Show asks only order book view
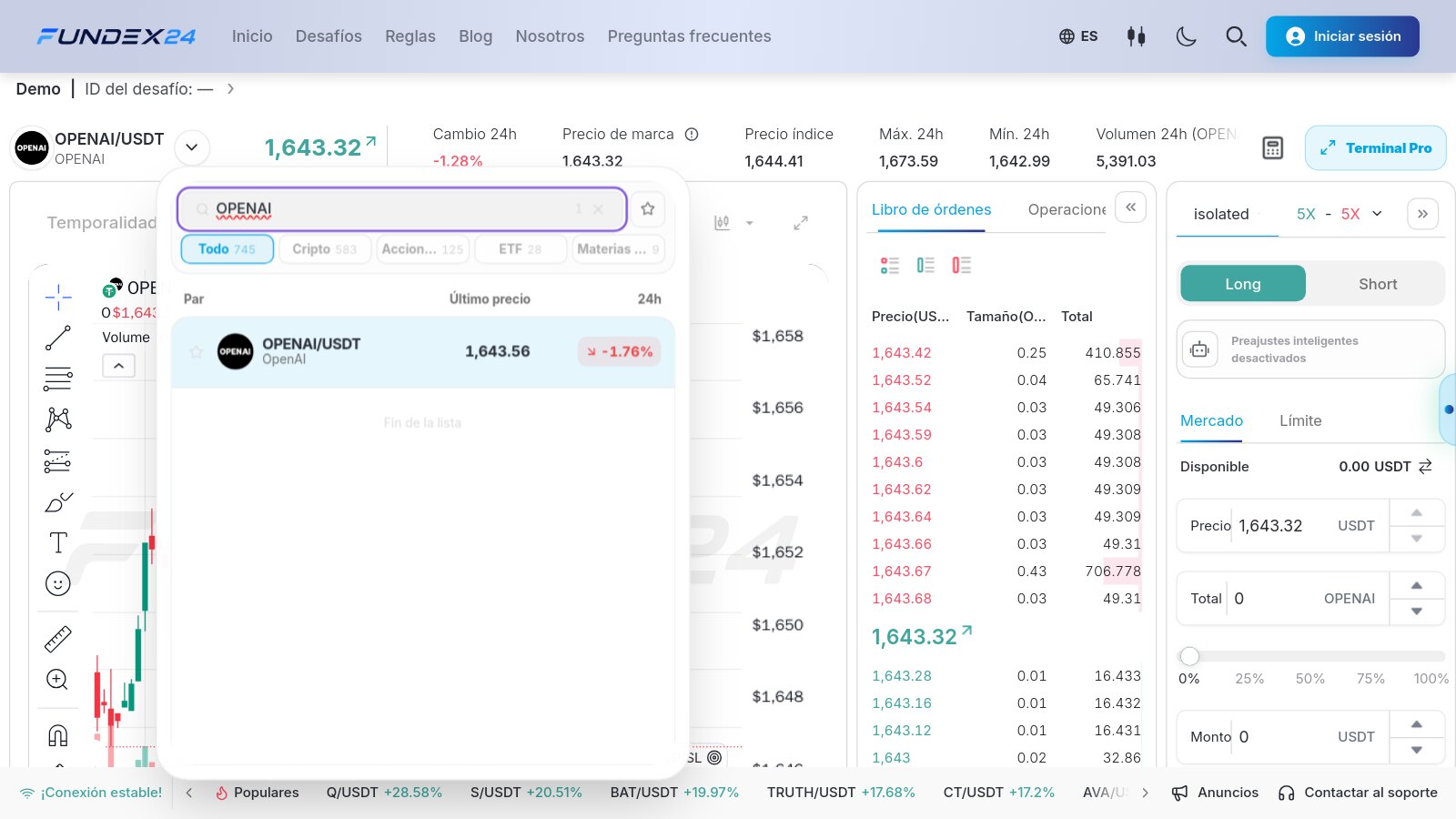This screenshot has height=819, width=1456. [961, 265]
